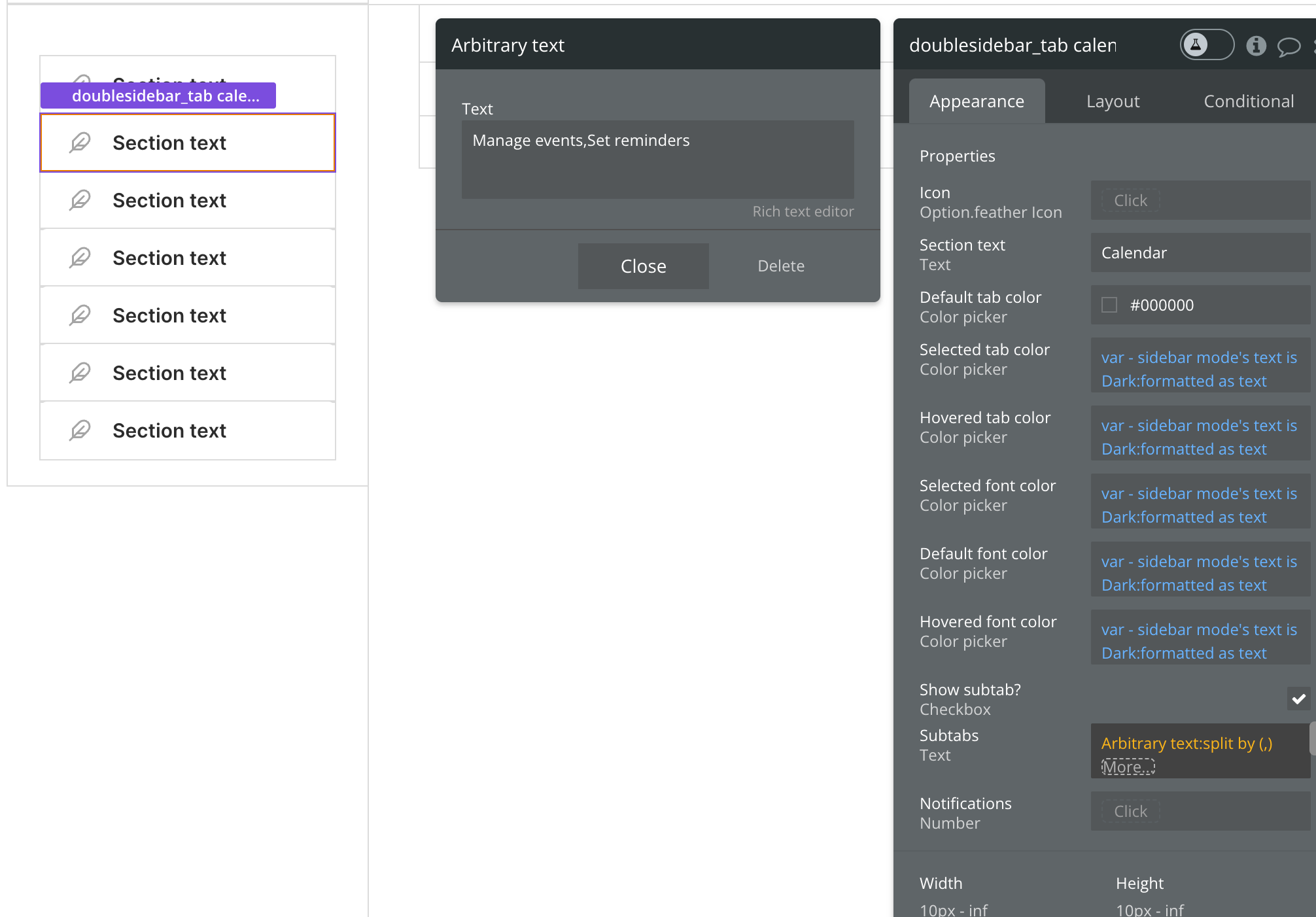This screenshot has height=917, width=1316.
Task: Open the comment bubble icon
Action: [x=1289, y=46]
